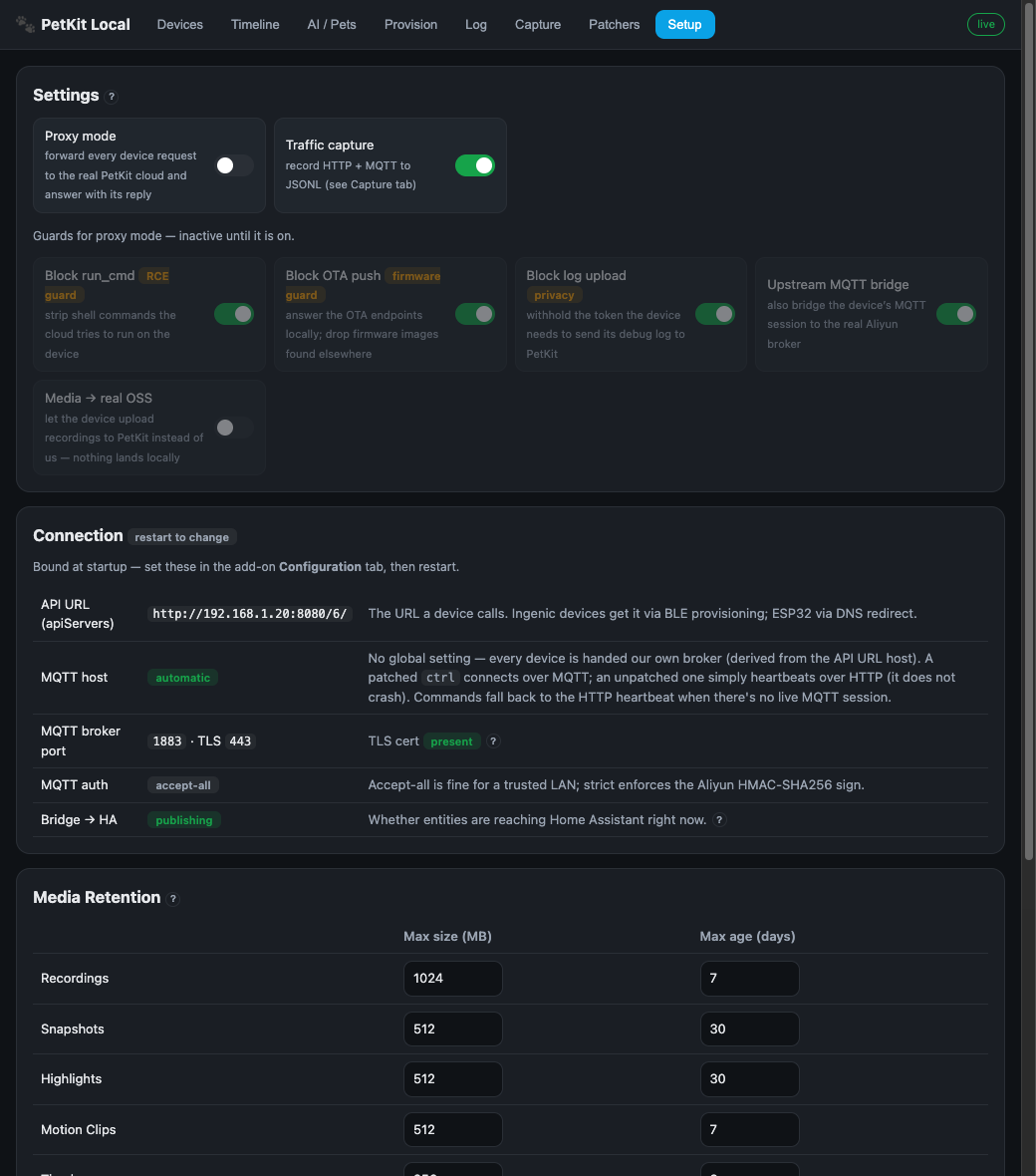Viewport: 1036px width, 1176px height.
Task: Click the 'Media Retention' section heading
Action: [x=97, y=897]
